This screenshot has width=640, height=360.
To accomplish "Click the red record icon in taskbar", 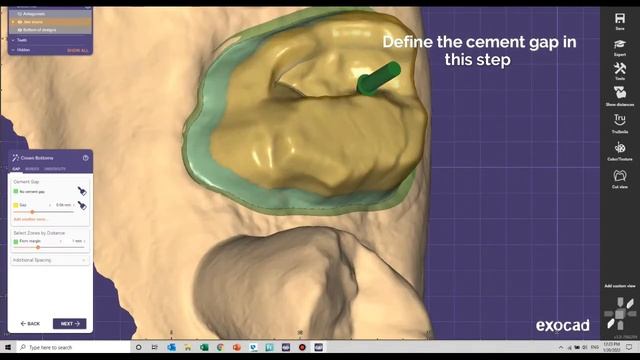I will pos(302,347).
